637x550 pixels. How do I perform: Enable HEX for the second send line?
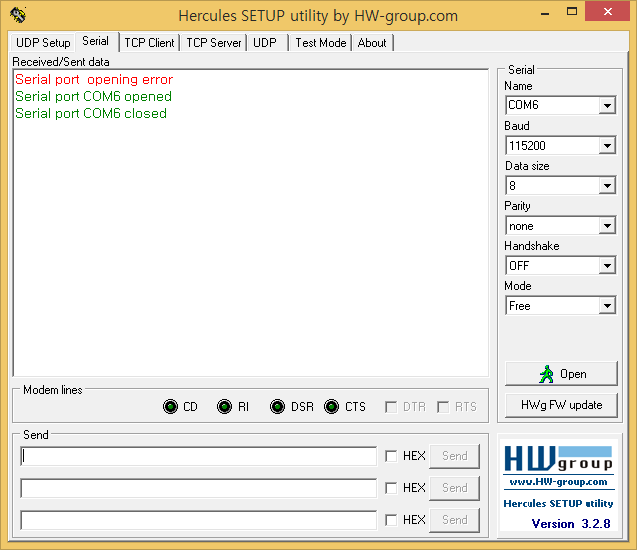[391, 488]
